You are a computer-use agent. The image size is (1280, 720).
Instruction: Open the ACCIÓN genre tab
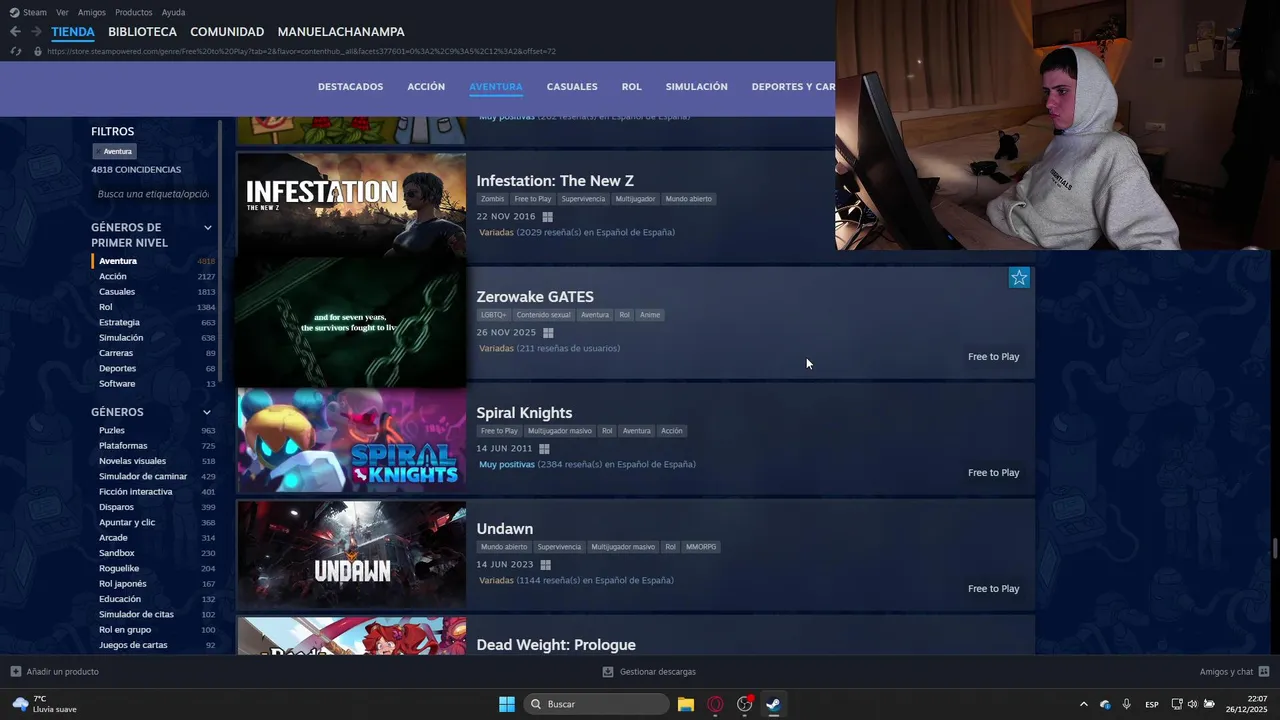pos(426,87)
